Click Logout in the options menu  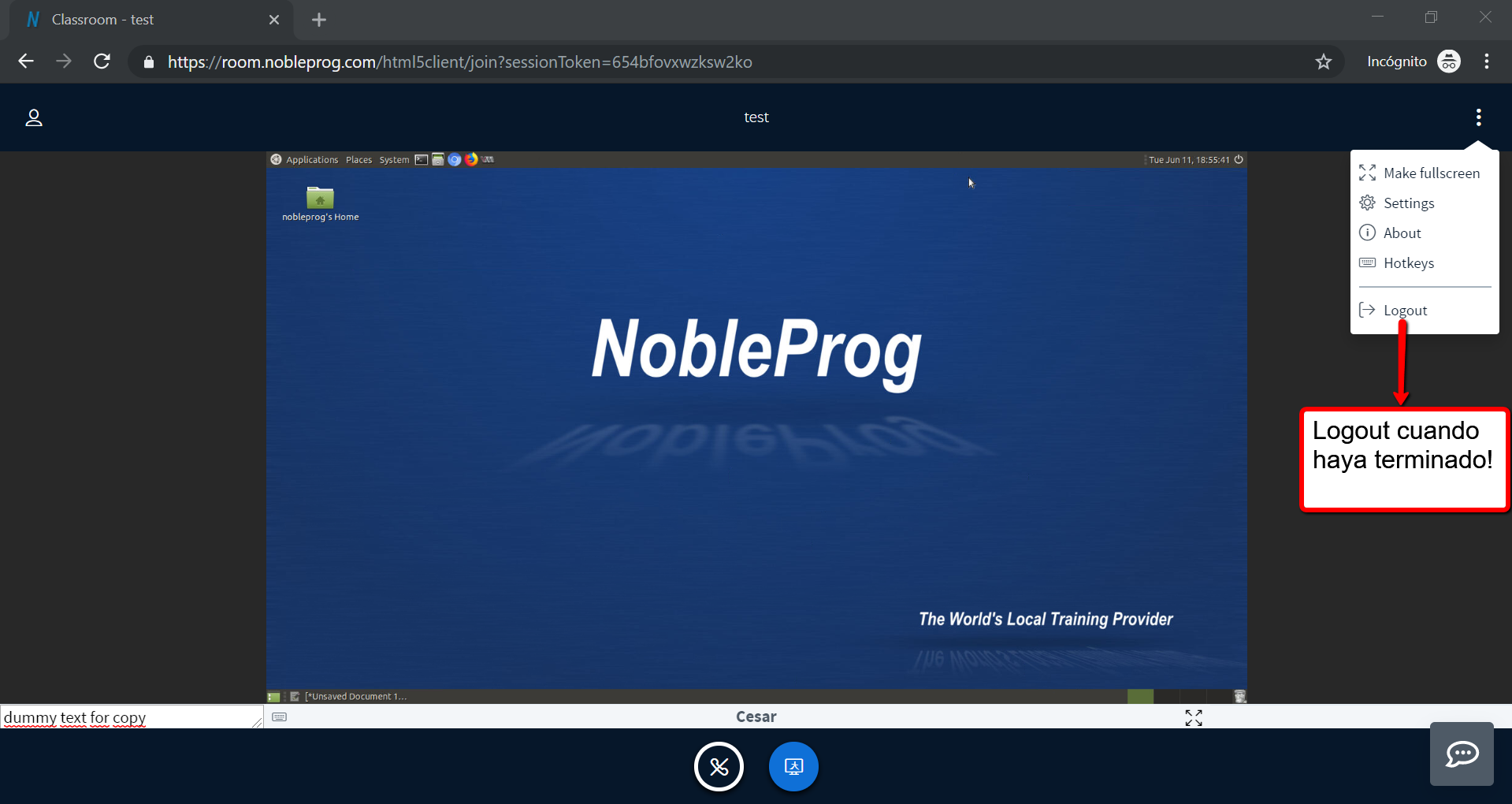pos(1394,311)
